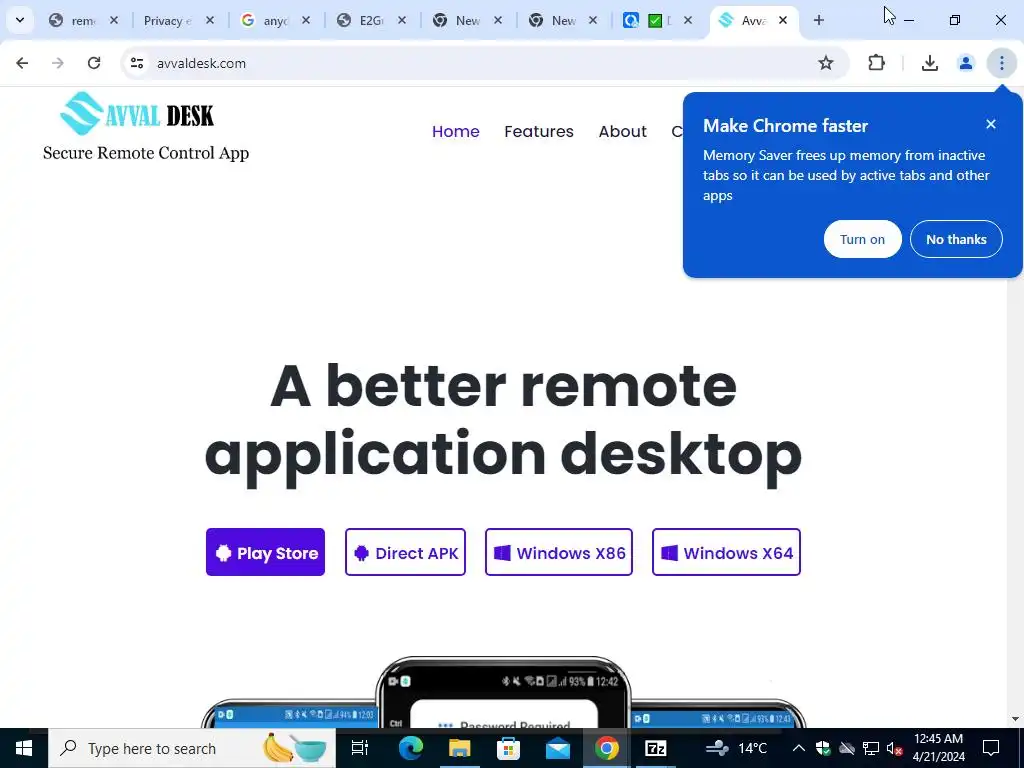Click Chrome icon on taskbar
Image resolution: width=1024 pixels, height=768 pixels.
(x=607, y=748)
